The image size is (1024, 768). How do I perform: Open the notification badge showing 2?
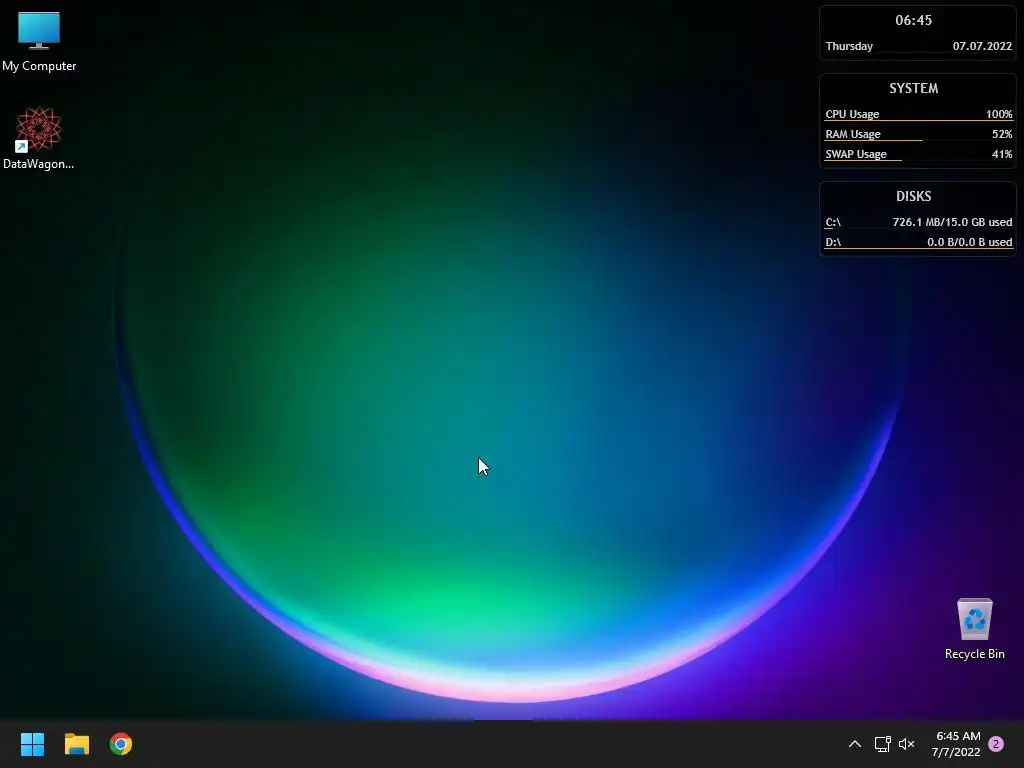pyautogui.click(x=996, y=744)
